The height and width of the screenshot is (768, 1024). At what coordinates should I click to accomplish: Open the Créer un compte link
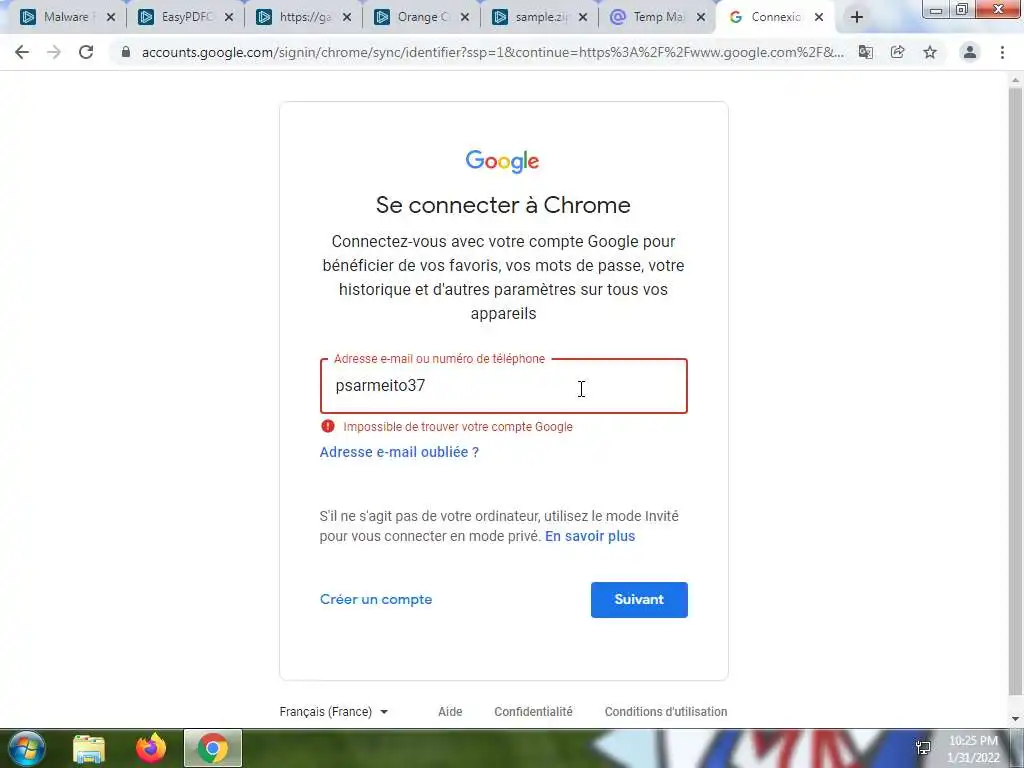pos(376,600)
